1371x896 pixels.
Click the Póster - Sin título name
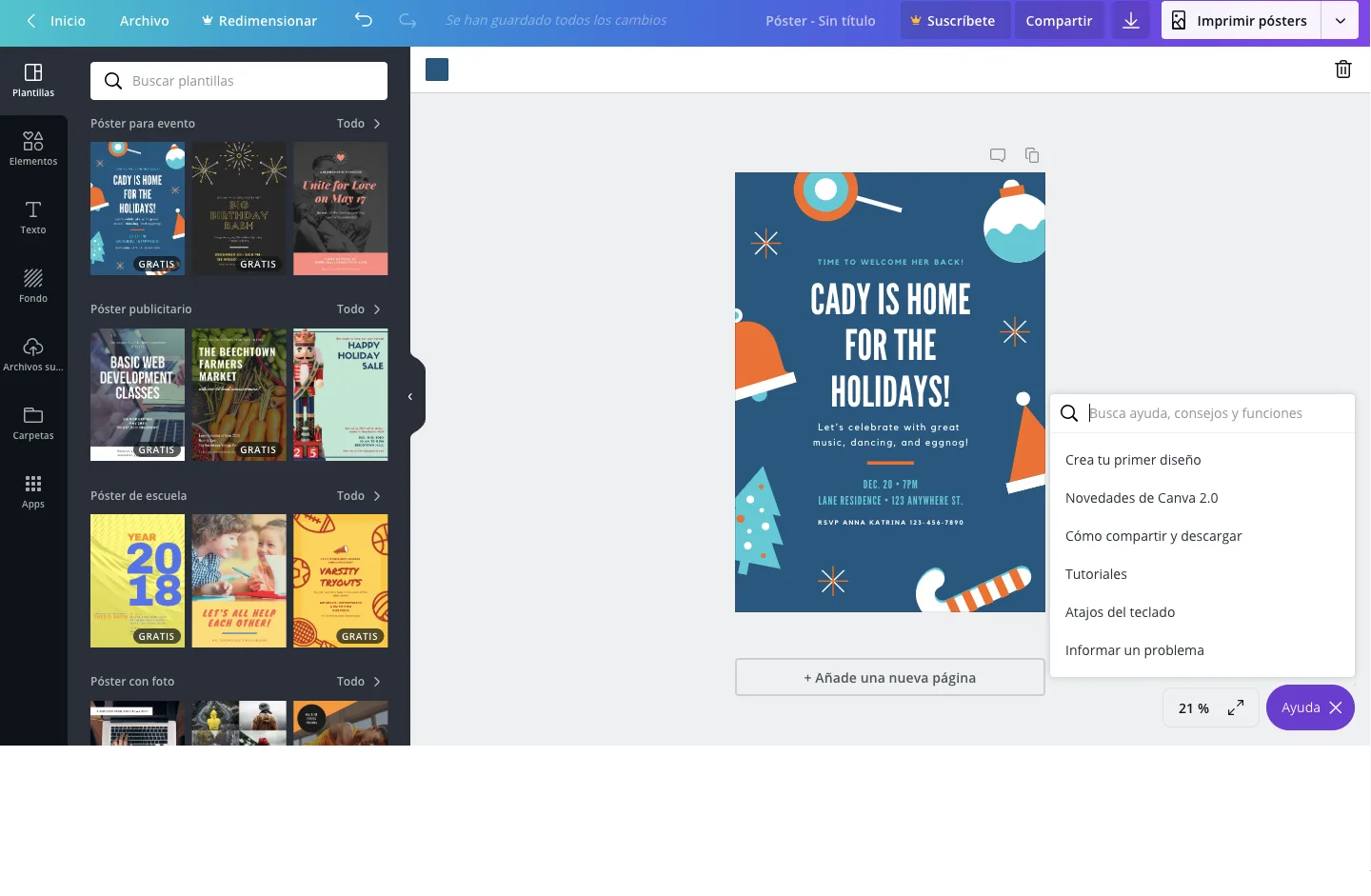click(x=821, y=20)
